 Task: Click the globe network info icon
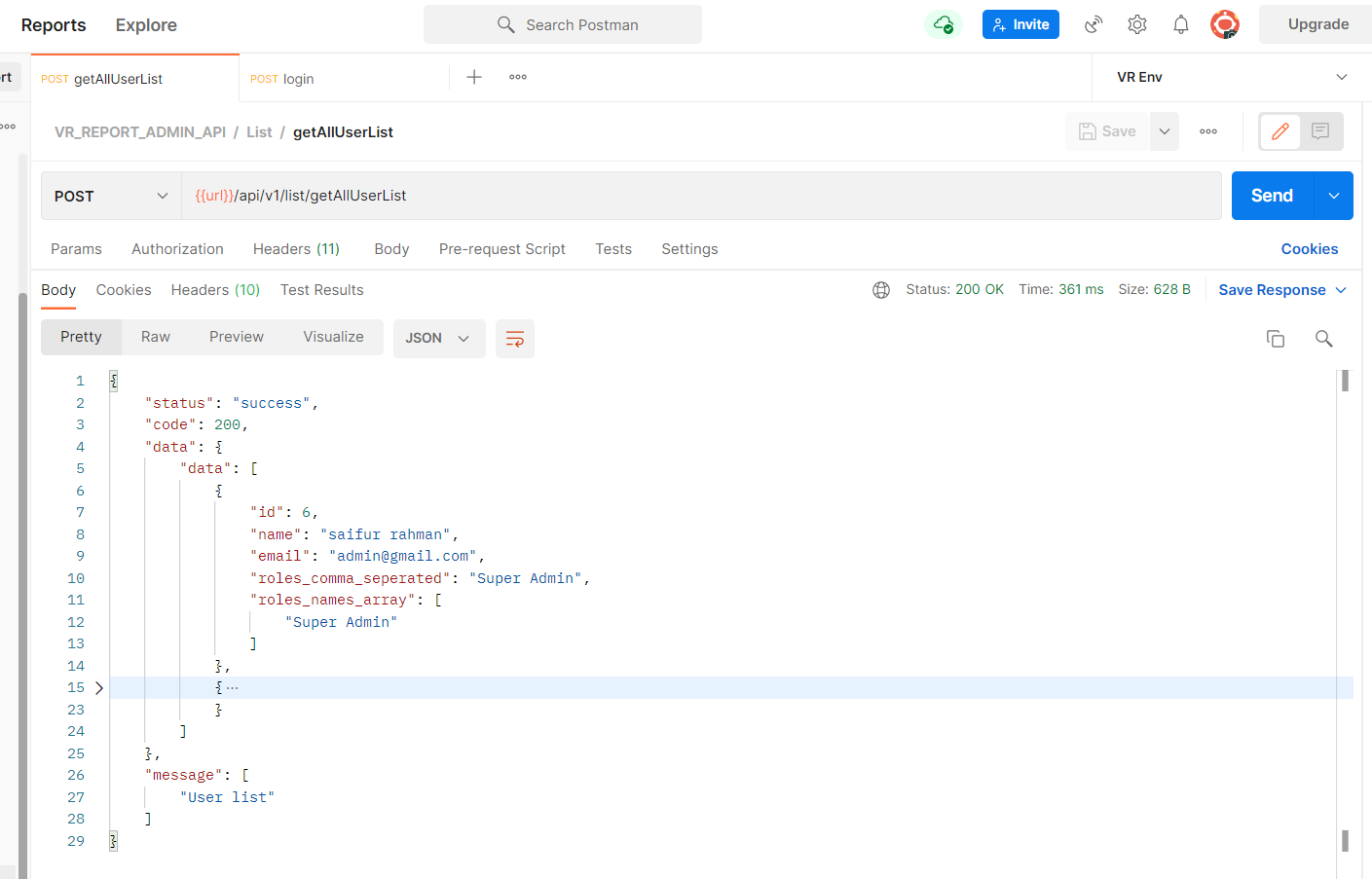pos(881,290)
